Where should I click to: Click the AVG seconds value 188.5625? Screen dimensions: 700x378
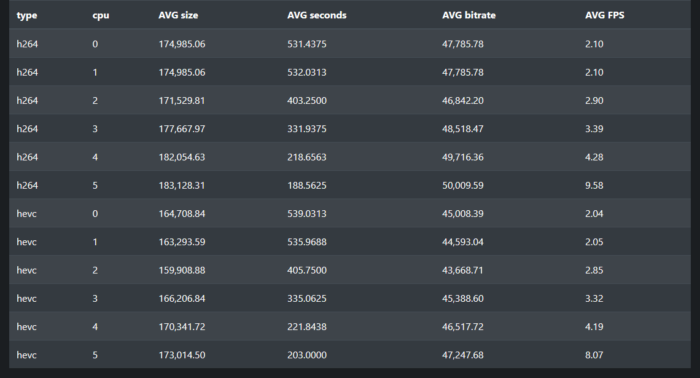[x=307, y=185]
